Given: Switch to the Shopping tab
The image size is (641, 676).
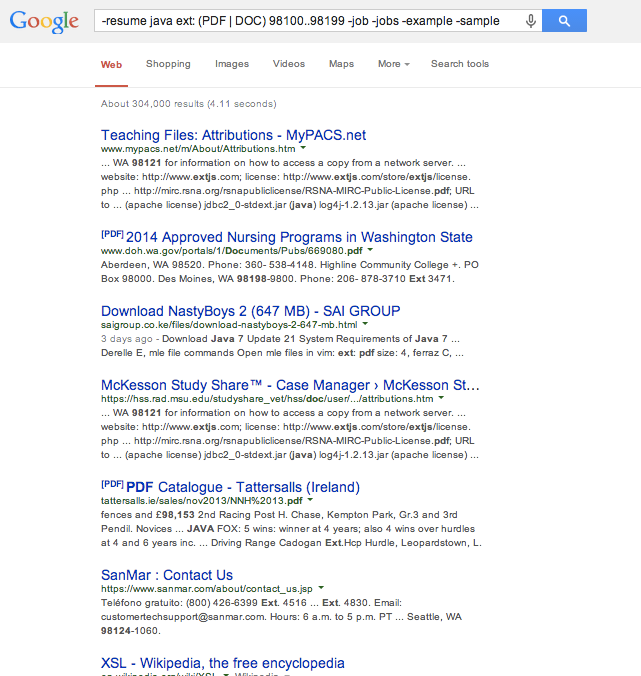Looking at the screenshot, I should [168, 64].
